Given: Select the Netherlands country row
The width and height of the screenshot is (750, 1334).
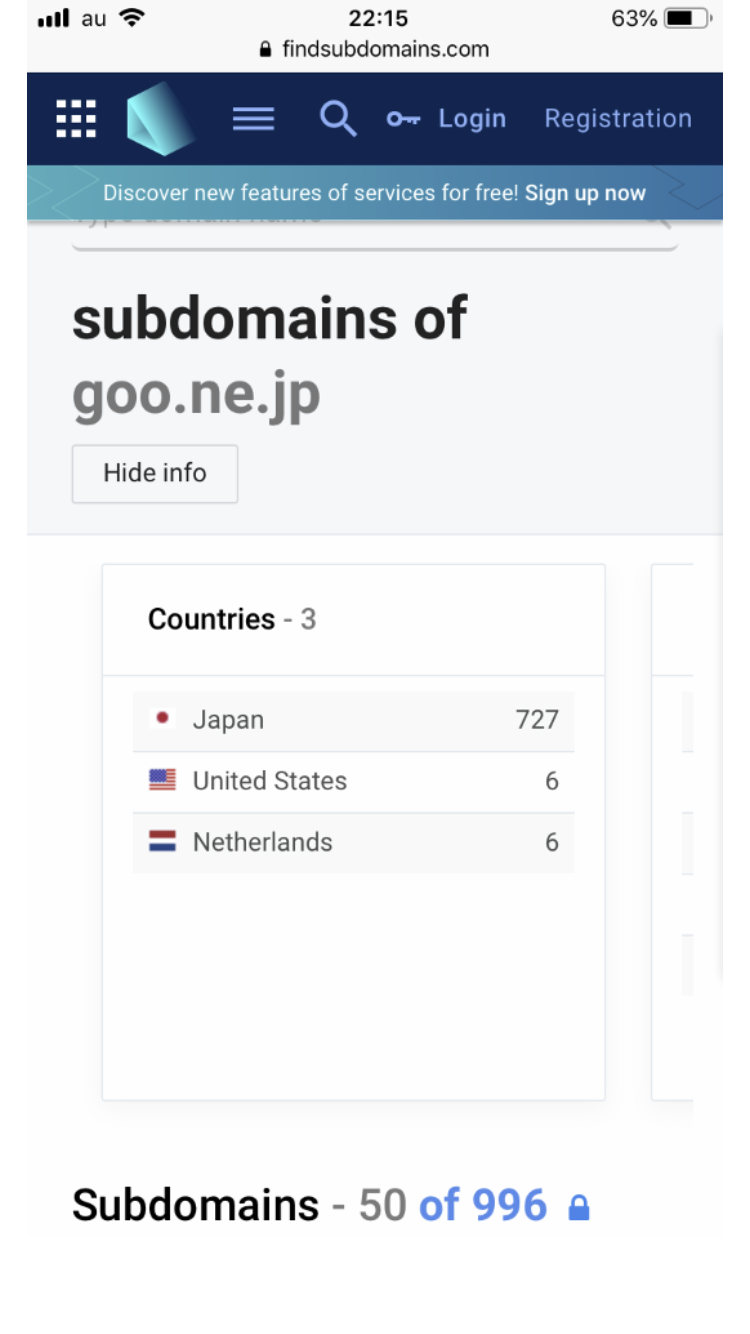Looking at the screenshot, I should [x=353, y=842].
